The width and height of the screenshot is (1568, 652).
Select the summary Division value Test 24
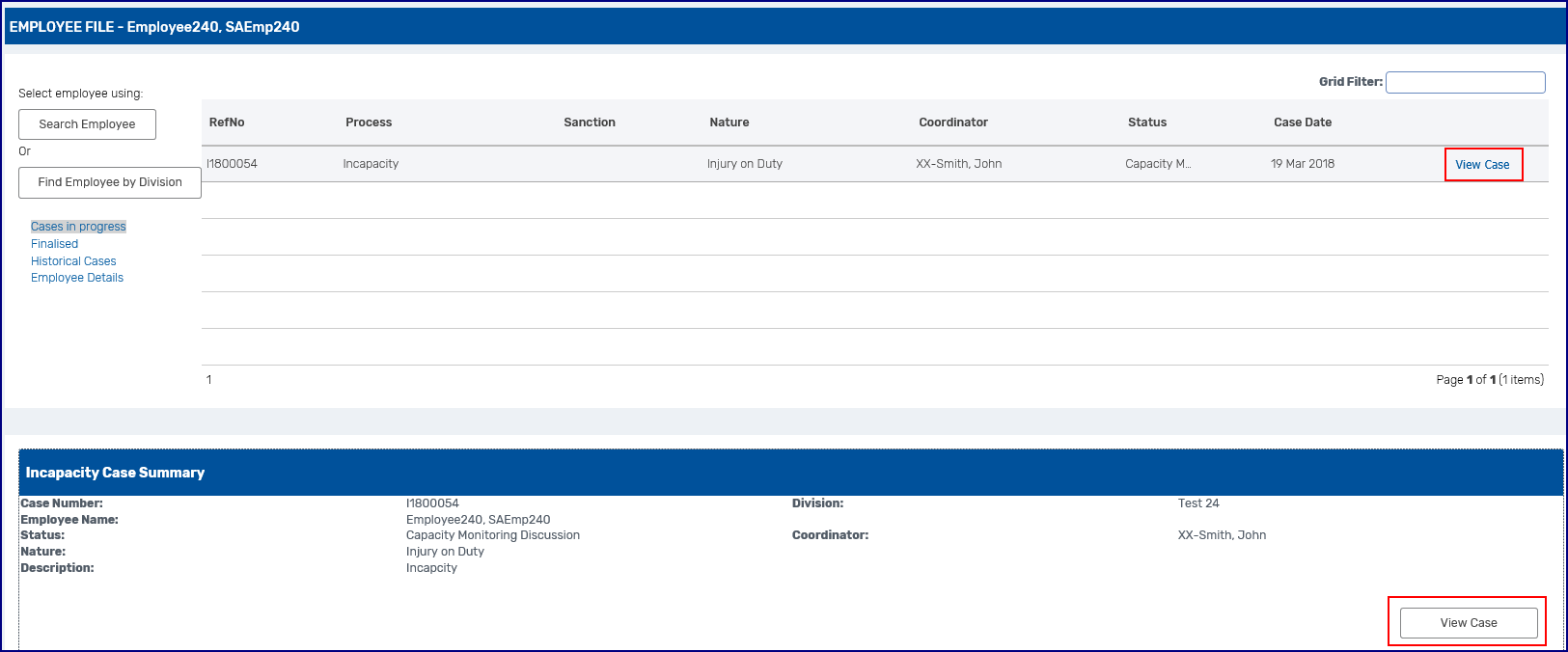(1198, 503)
